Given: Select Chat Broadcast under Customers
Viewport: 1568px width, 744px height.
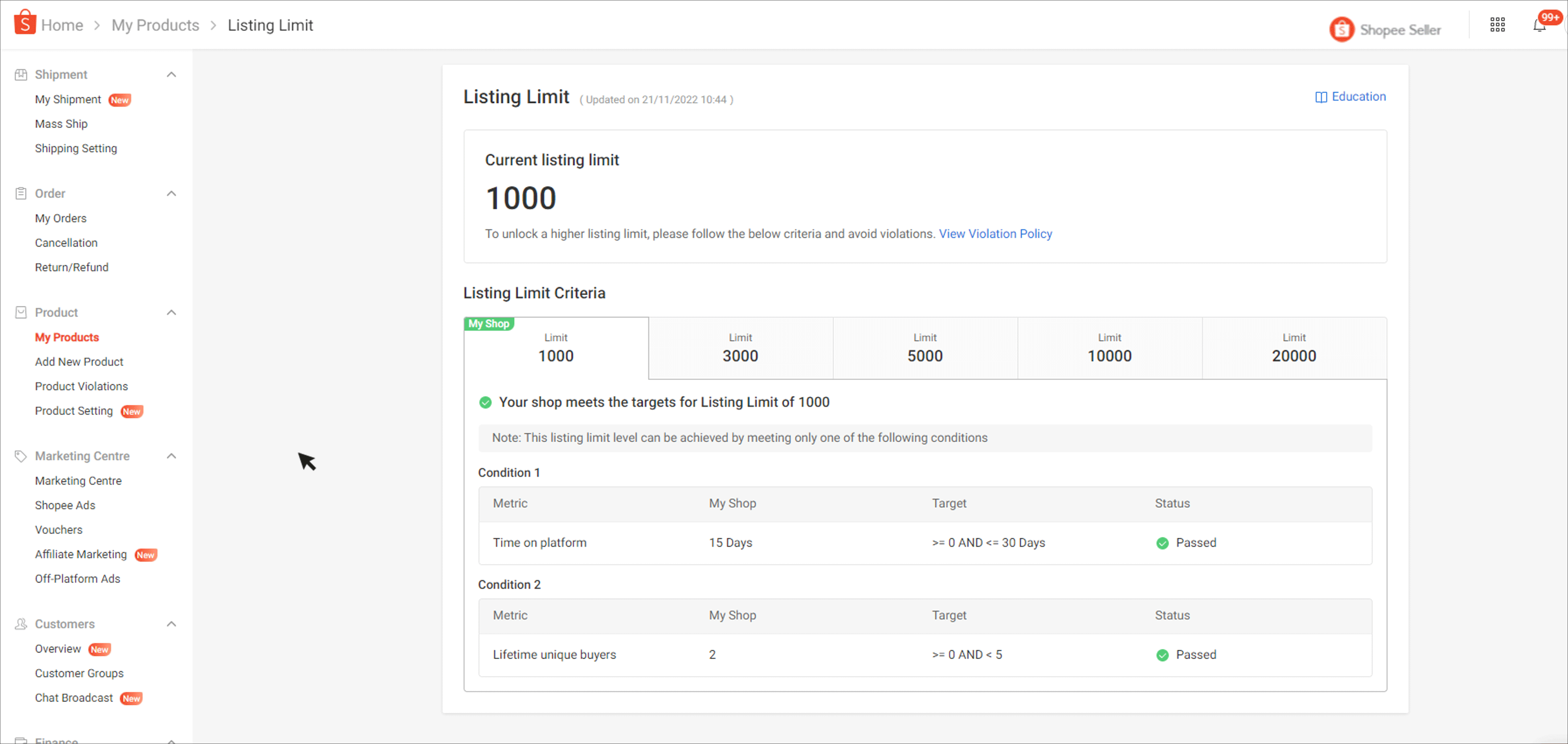Looking at the screenshot, I should pyautogui.click(x=74, y=697).
